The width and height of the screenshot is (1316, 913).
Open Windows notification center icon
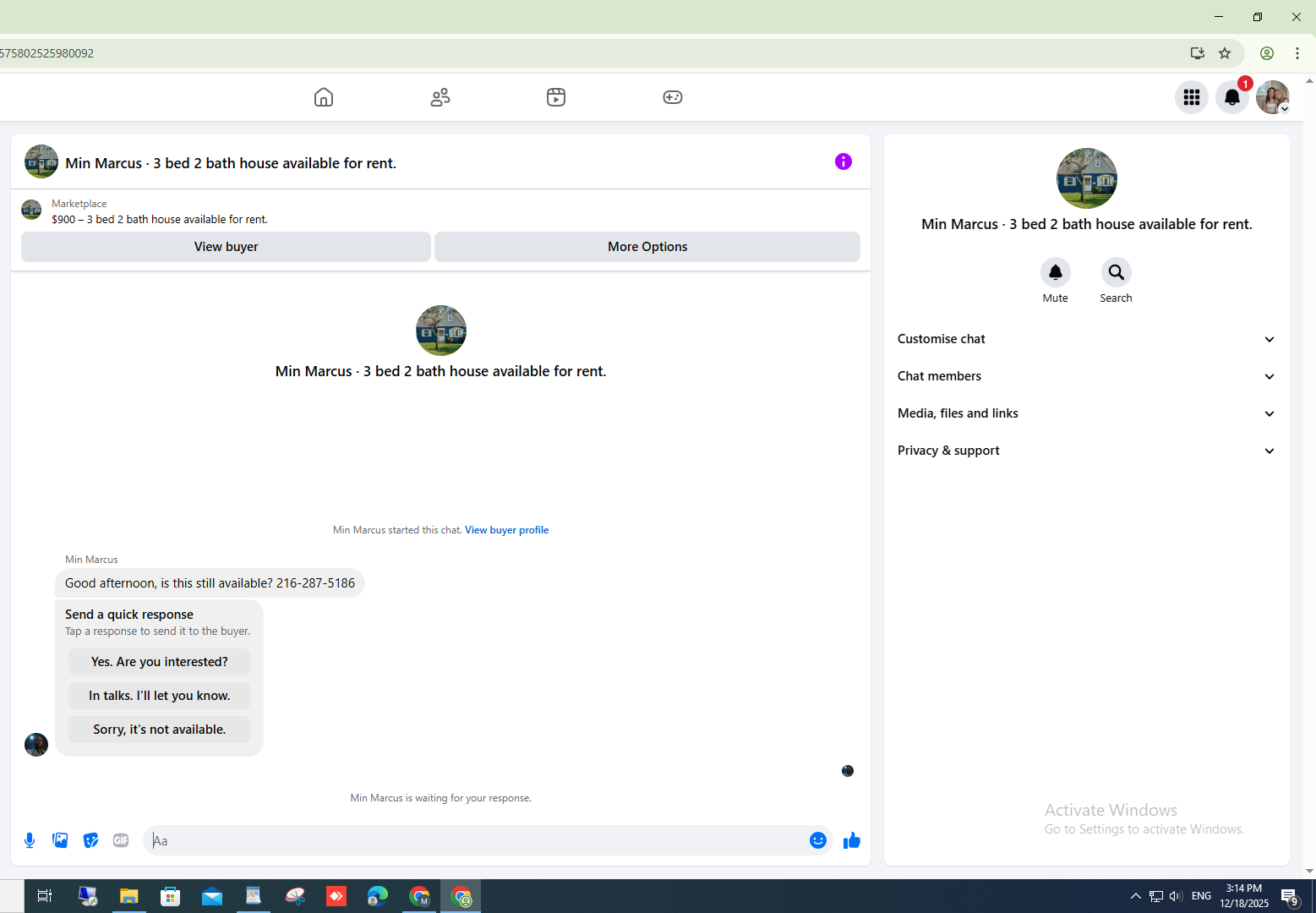coord(1290,897)
